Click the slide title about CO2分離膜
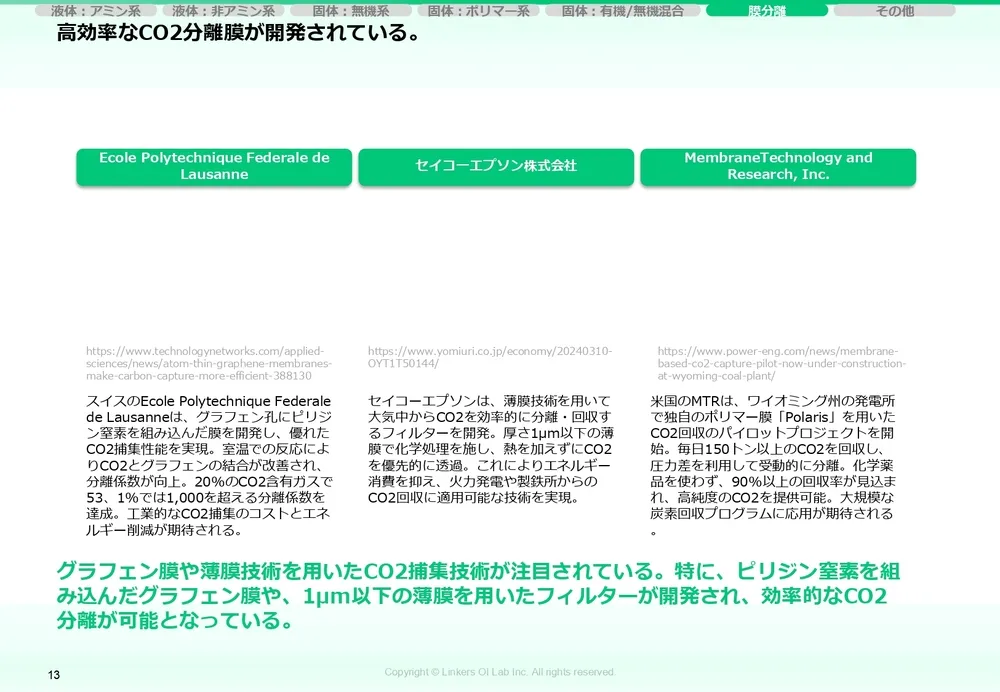The image size is (1000, 692). pos(238,32)
